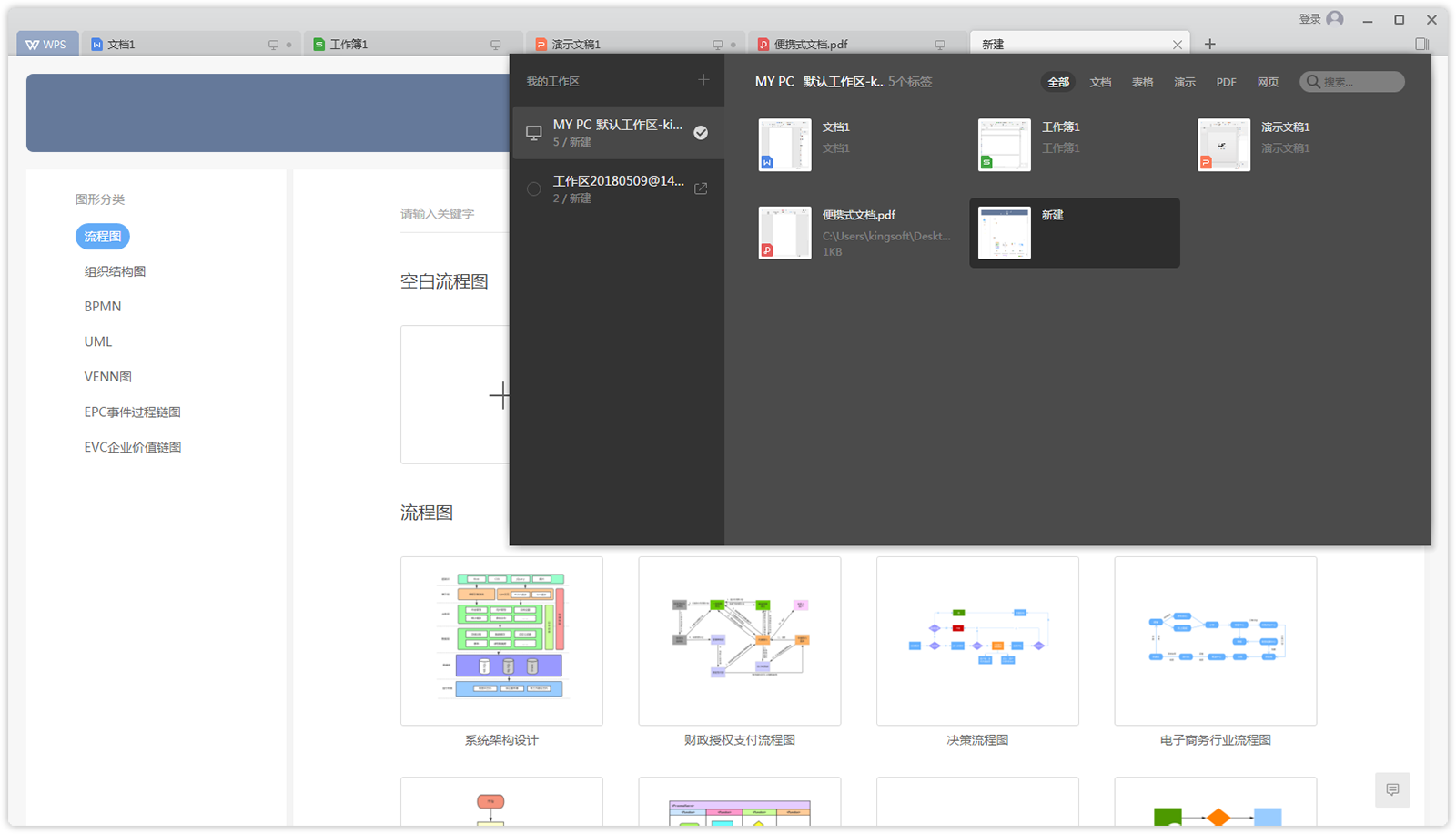Viewport: 1456px width, 834px height.
Task: Click the checkmark on MY PC workspace
Action: (701, 133)
